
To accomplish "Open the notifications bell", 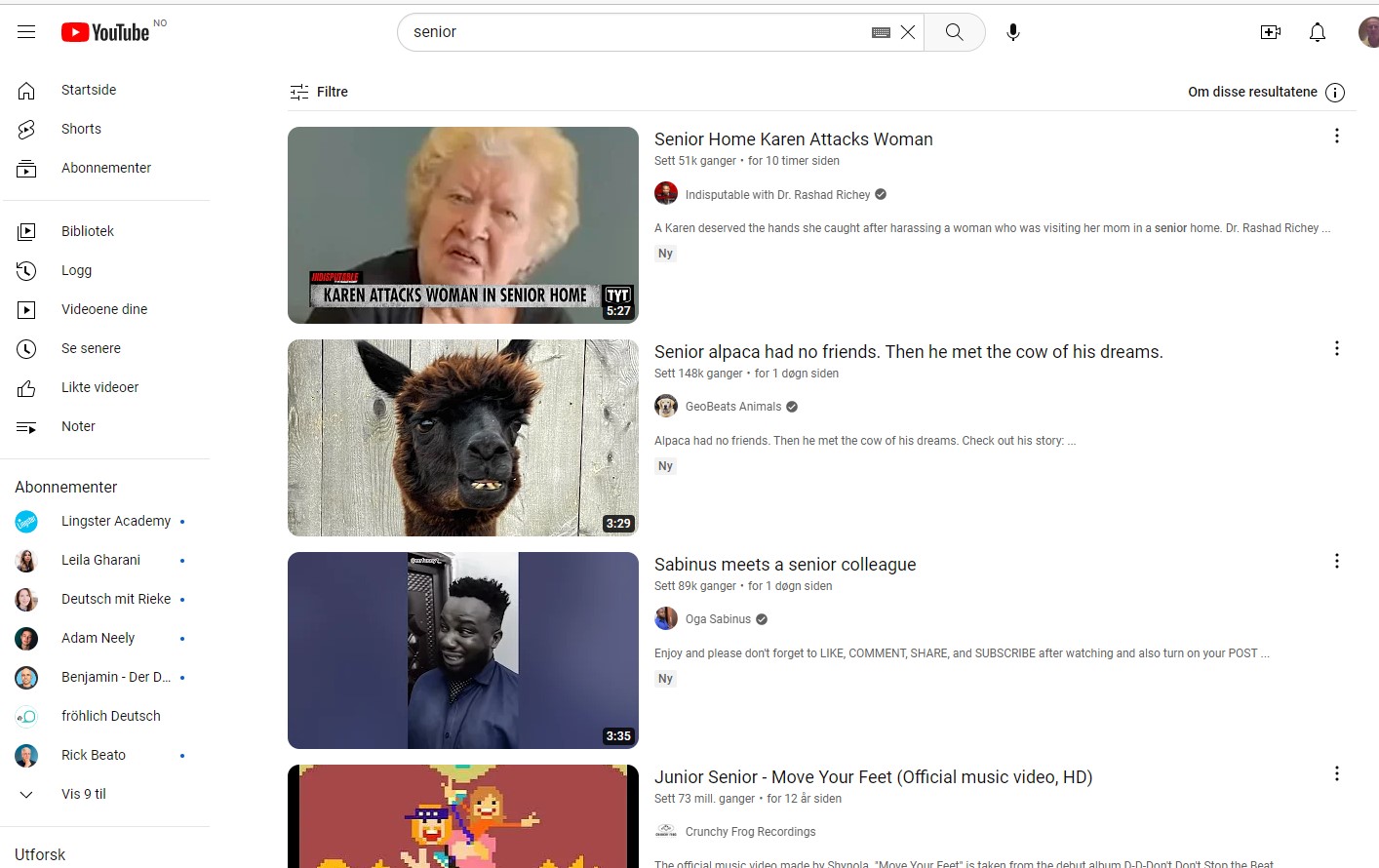I will tap(1317, 32).
